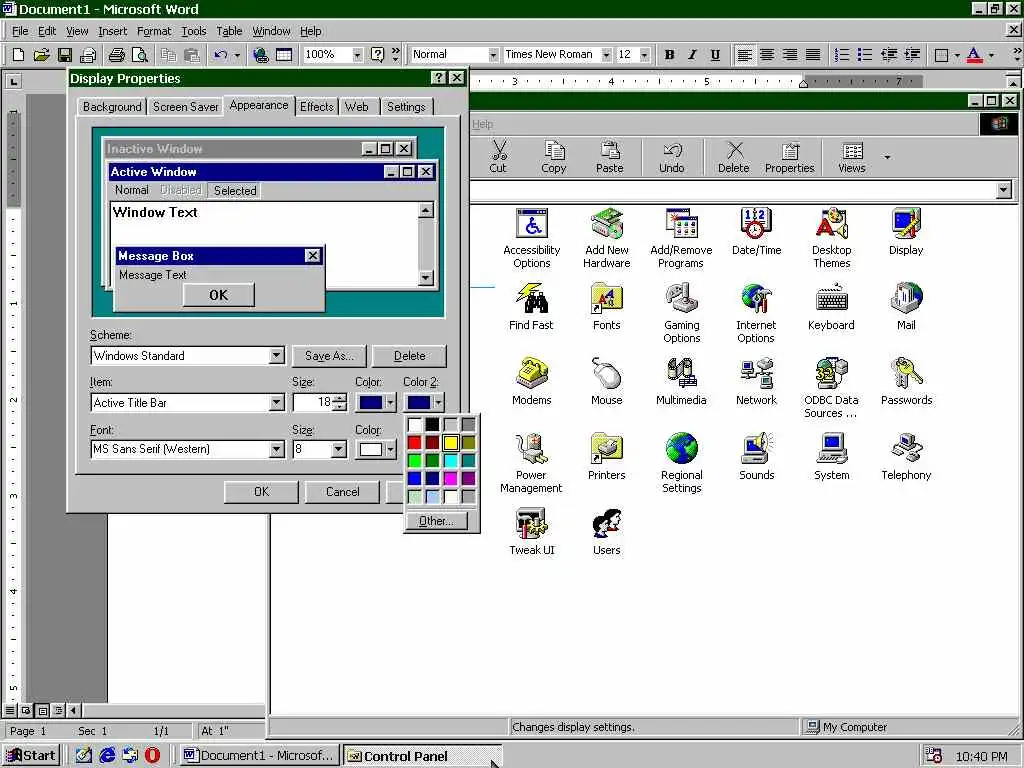Screen dimensions: 1024x768
Task: Open Word Zoom percentage dropdown
Action: coord(357,55)
